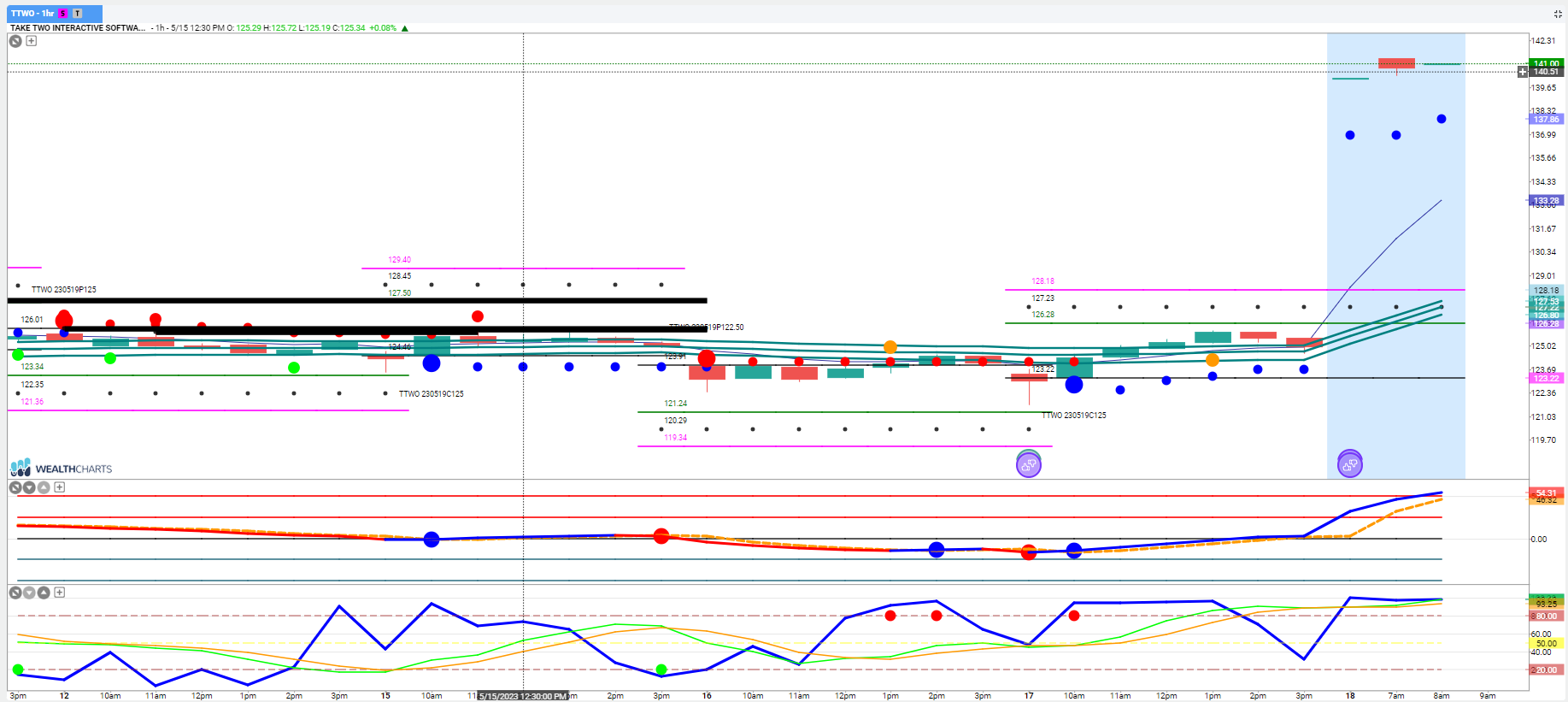Hide the main price pane indicators
Image resolution: width=1568 pixels, height=702 pixels.
[x=15, y=41]
